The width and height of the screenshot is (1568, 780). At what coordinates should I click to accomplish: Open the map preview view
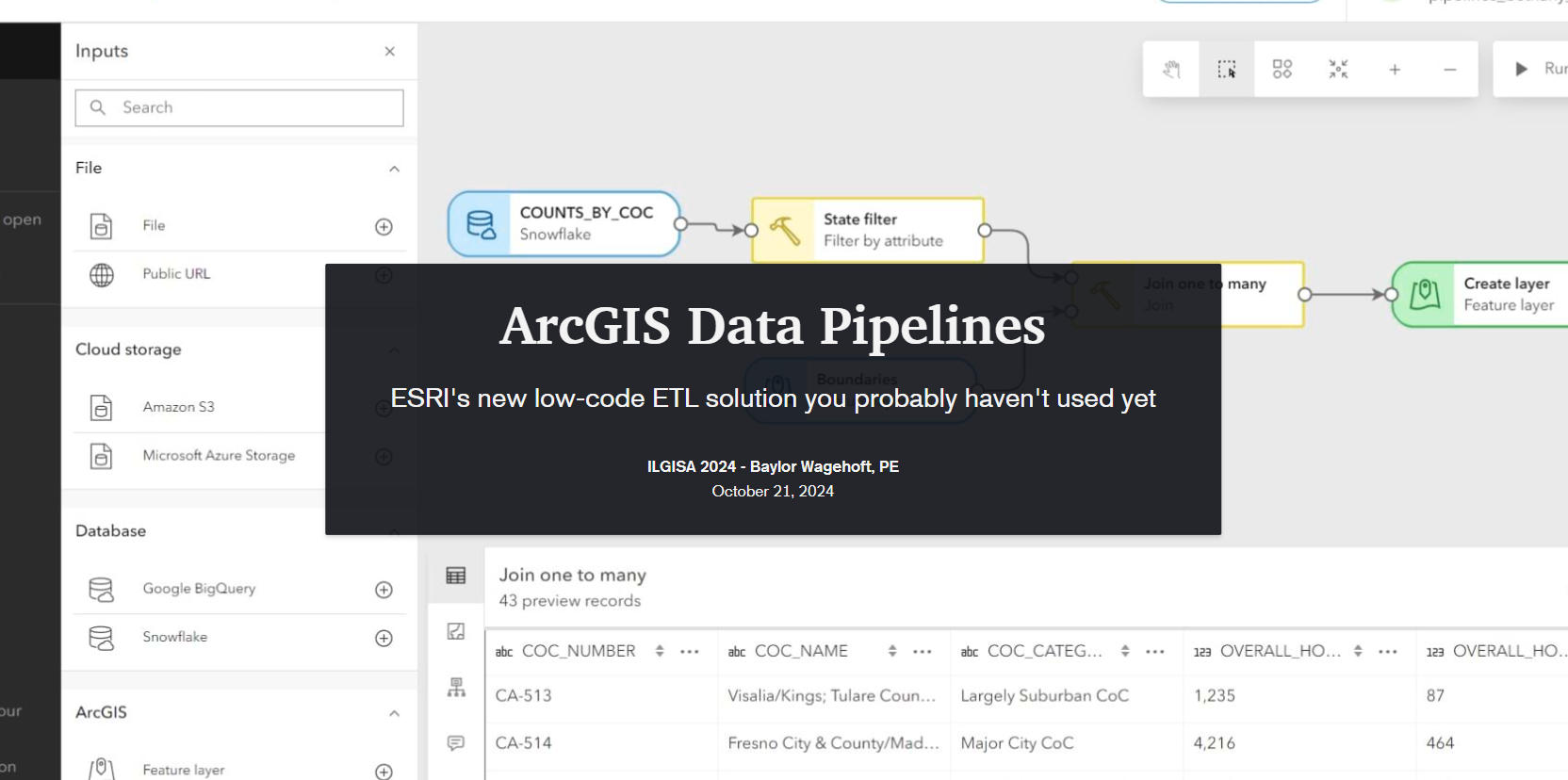(456, 631)
